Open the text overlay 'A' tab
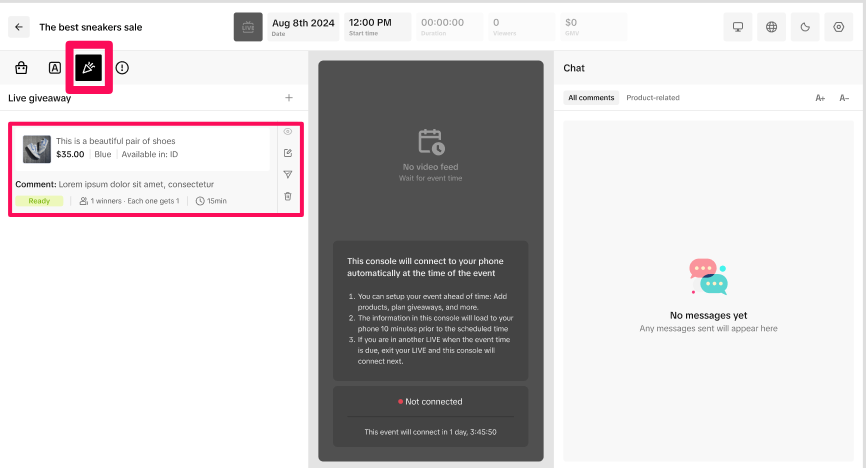866x468 pixels. tap(55, 68)
